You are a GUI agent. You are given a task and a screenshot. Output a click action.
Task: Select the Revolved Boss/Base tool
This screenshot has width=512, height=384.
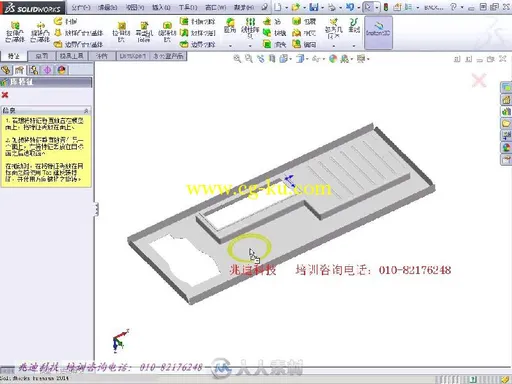tap(40, 32)
